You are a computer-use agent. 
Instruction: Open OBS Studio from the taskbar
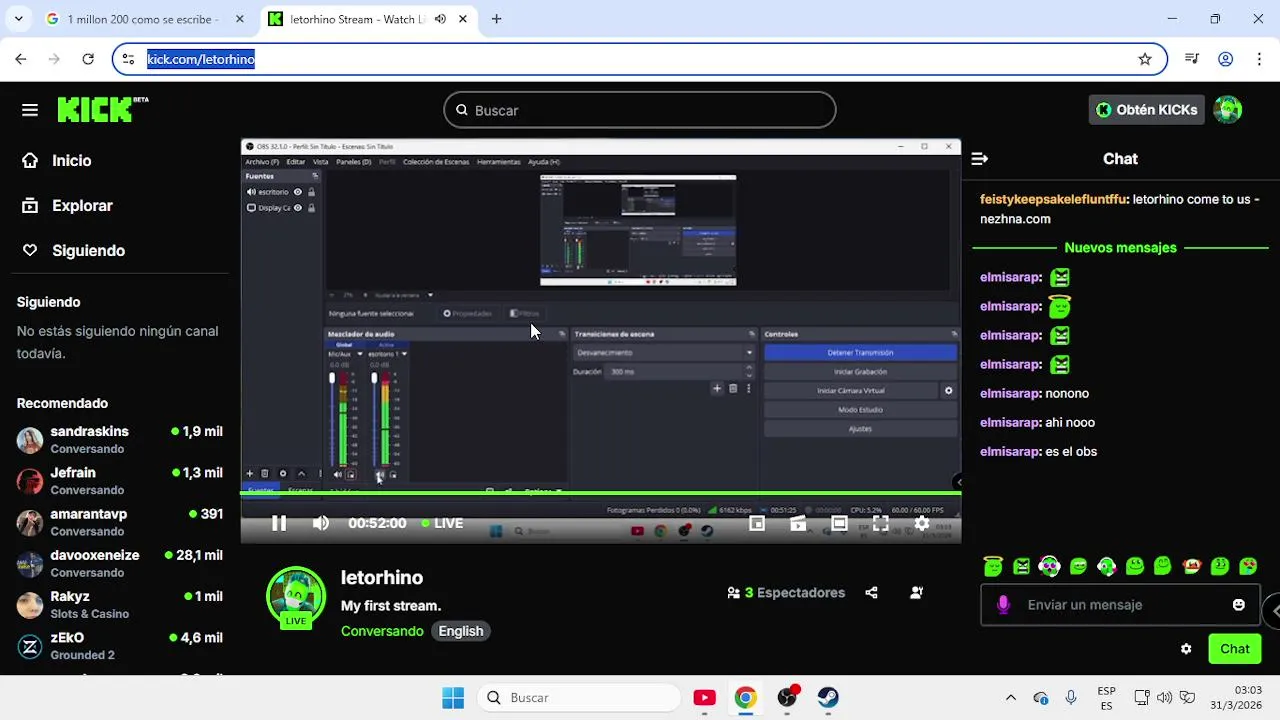(x=787, y=697)
